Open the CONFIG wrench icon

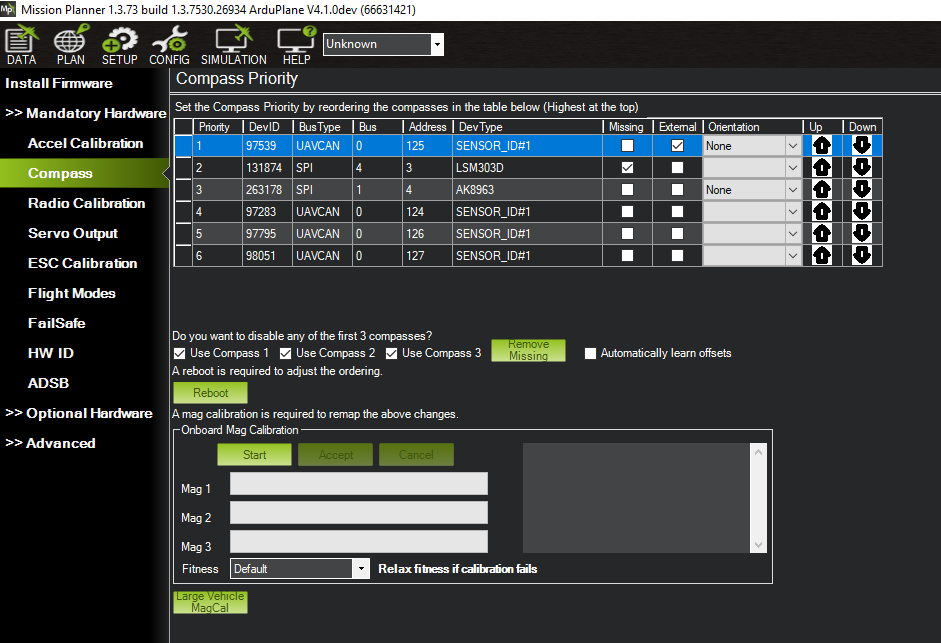tap(169, 46)
